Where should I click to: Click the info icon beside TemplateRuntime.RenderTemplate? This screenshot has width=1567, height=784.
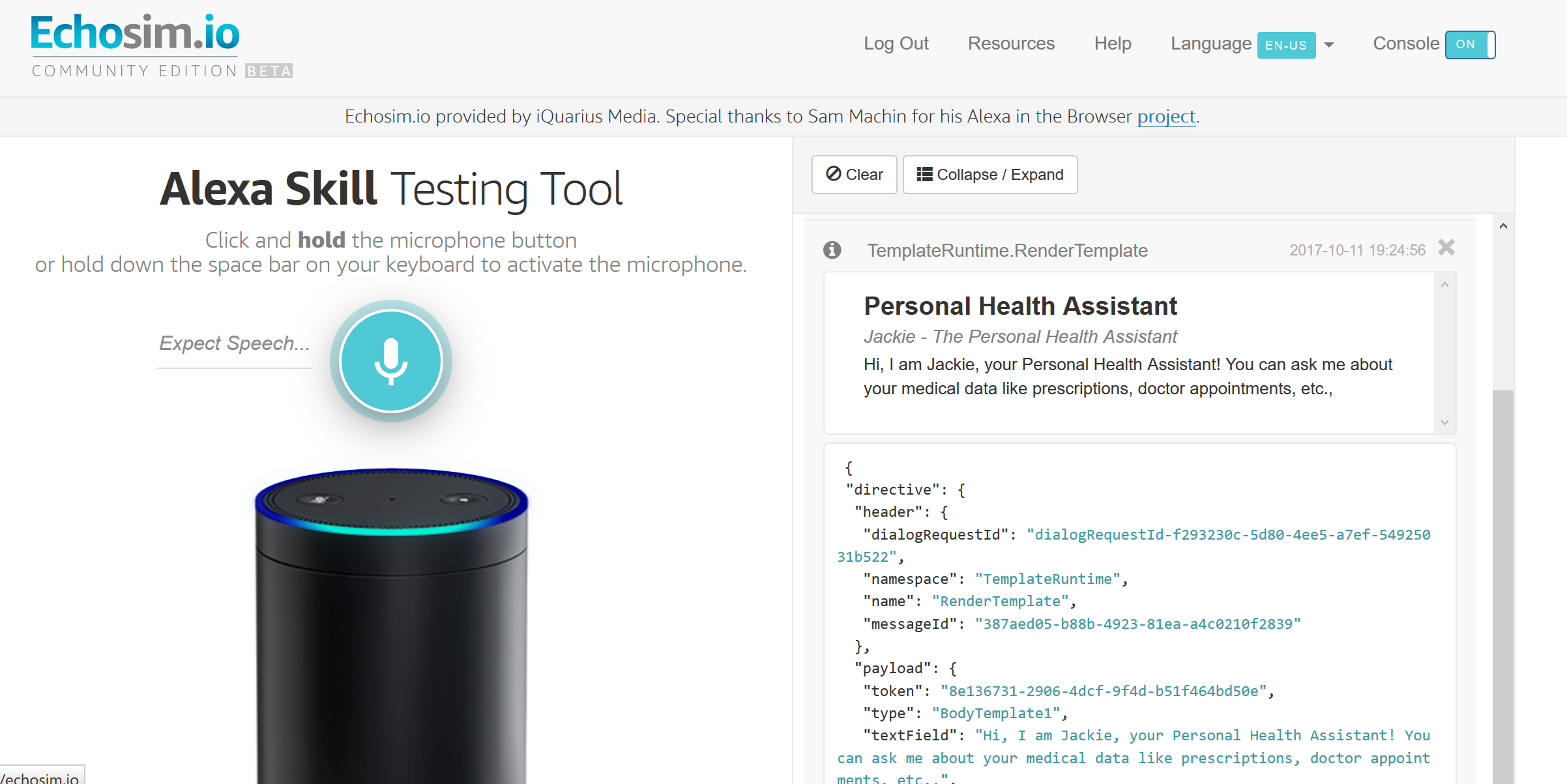[x=832, y=250]
